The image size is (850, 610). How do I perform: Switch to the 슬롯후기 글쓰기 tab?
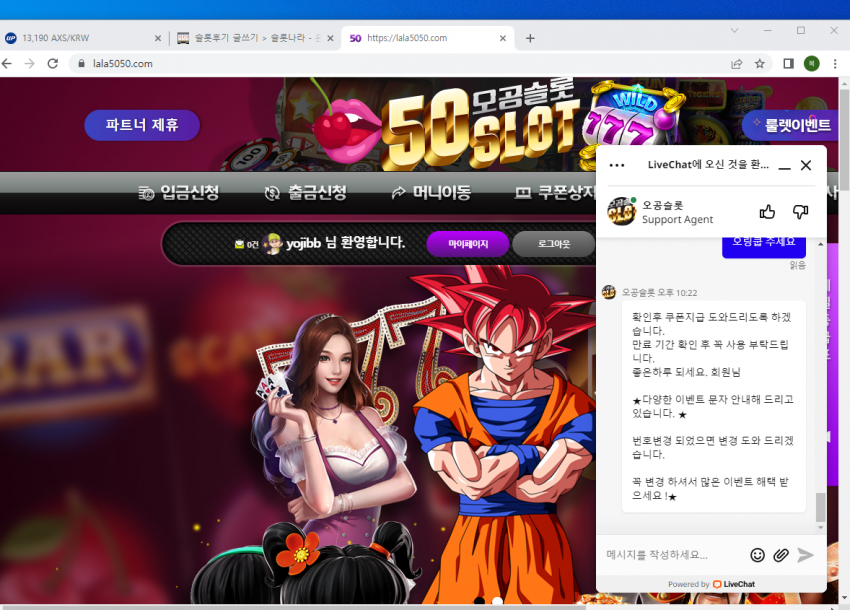255,38
